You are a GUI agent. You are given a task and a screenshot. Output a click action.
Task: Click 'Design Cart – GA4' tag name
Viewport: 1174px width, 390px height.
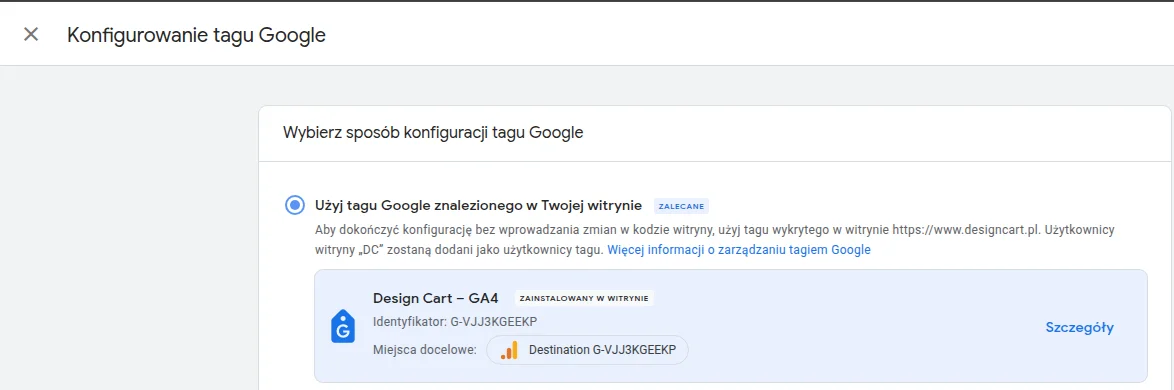click(x=436, y=298)
